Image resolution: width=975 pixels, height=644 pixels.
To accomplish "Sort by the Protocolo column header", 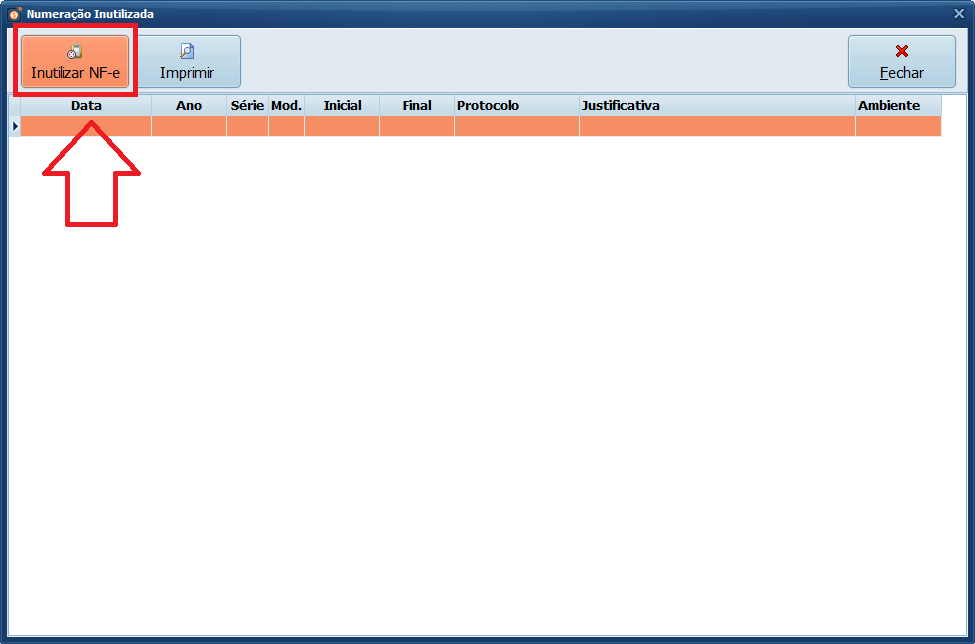I will point(516,105).
